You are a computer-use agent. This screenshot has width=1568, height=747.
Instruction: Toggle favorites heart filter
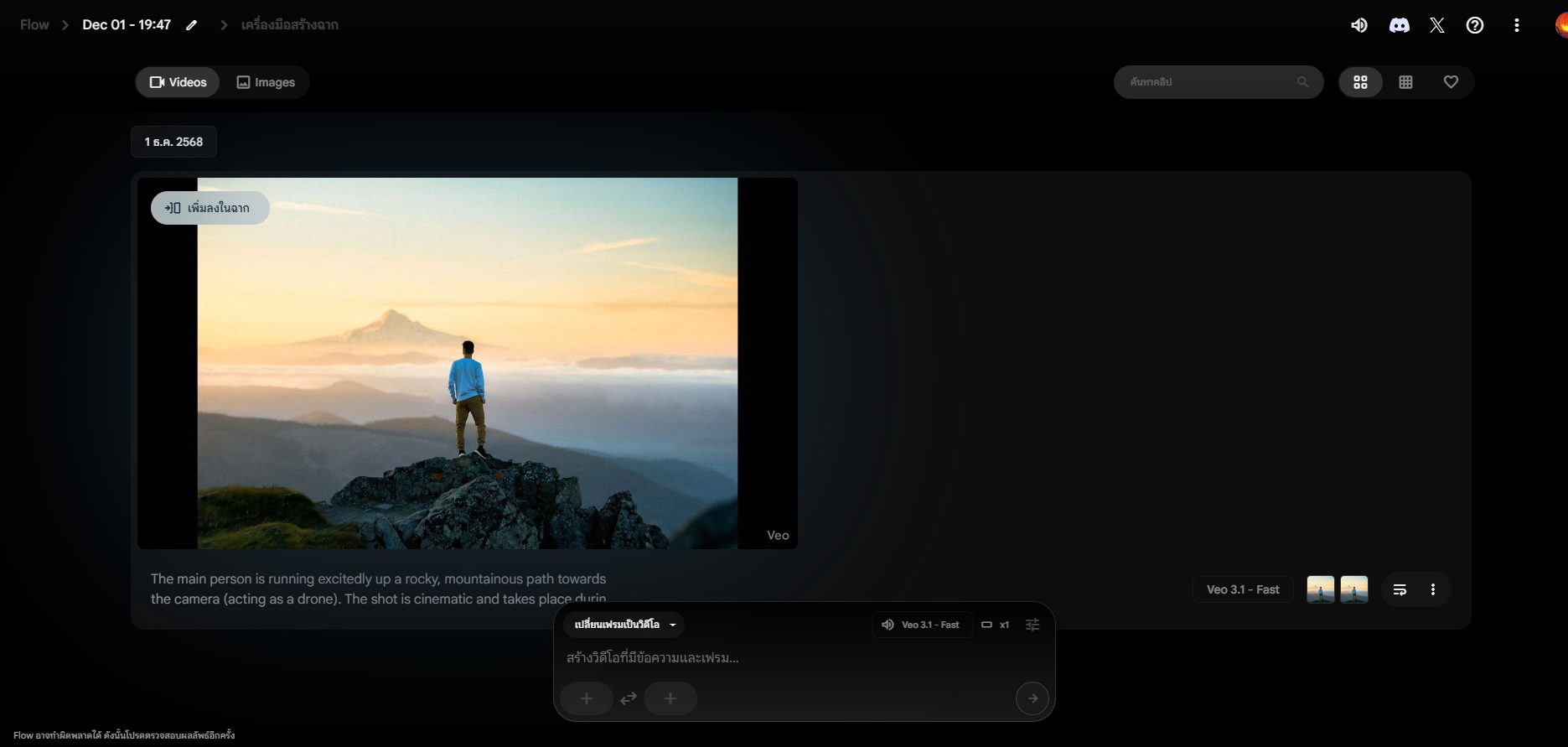[x=1451, y=82]
